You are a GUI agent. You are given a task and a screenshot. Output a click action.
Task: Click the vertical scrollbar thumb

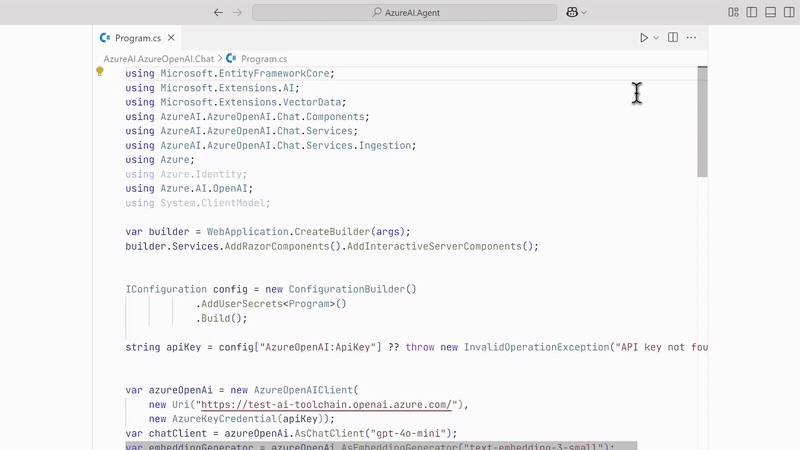point(703,121)
